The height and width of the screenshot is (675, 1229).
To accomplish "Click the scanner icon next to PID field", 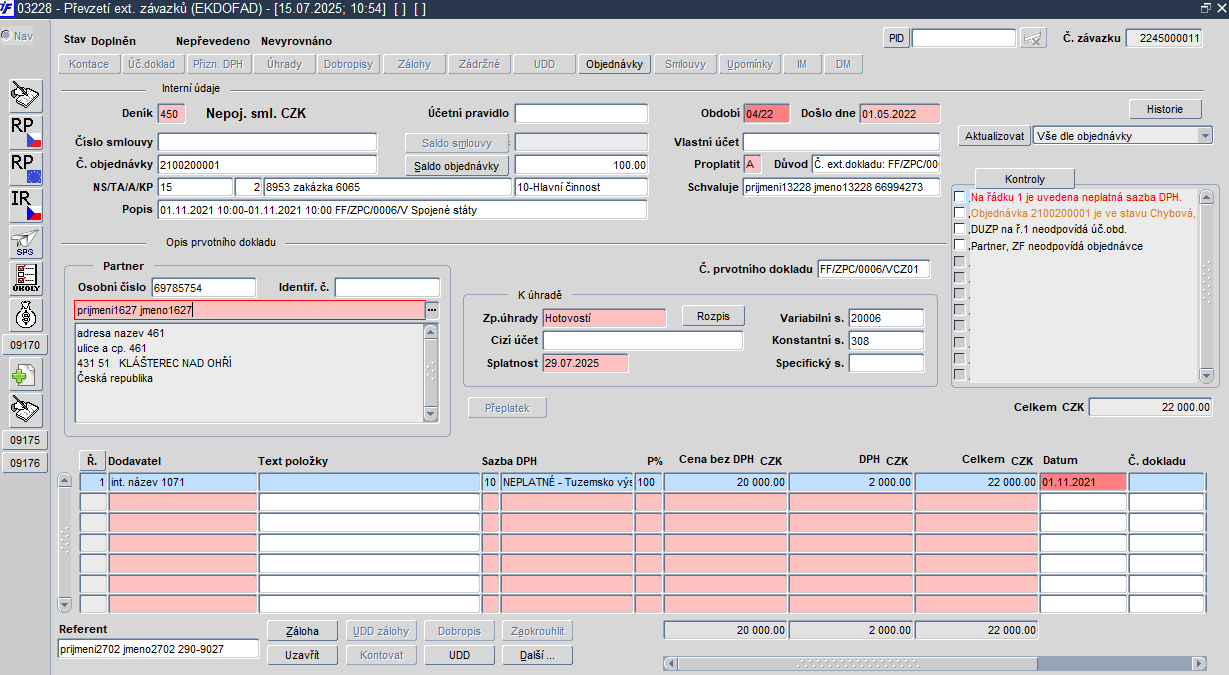I will click(x=1033, y=38).
